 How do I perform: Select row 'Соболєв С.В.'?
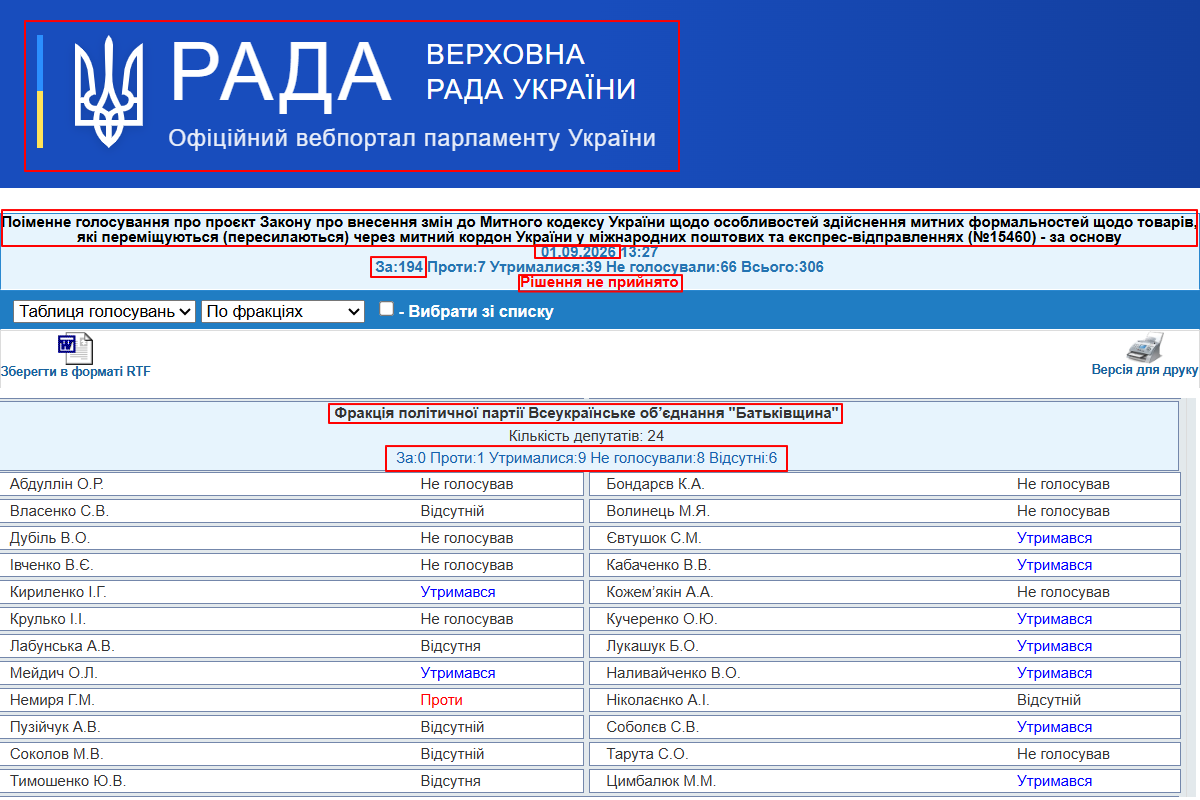(x=884, y=727)
